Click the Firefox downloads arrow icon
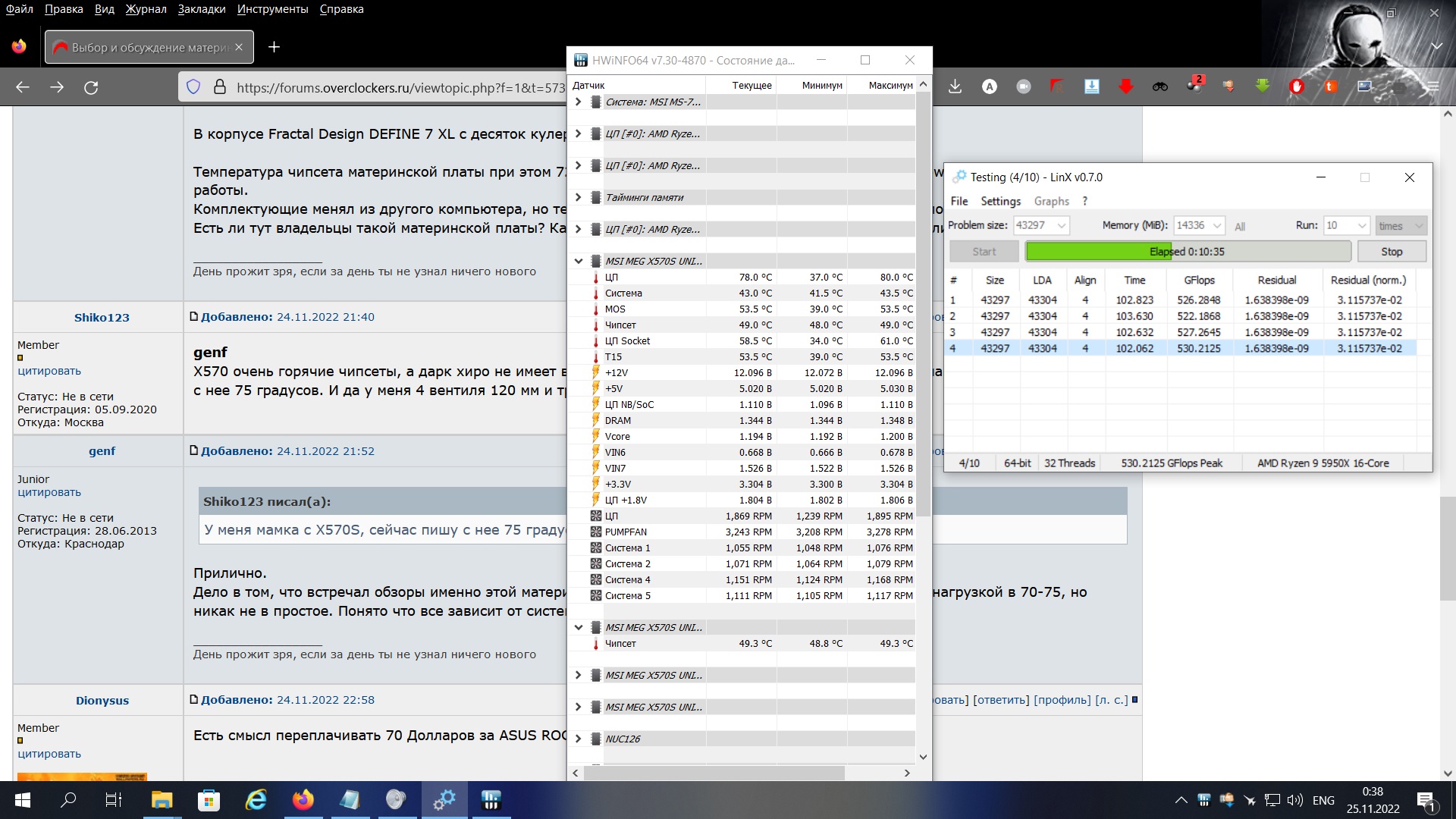Screen dimensions: 1456x819 coord(955,86)
